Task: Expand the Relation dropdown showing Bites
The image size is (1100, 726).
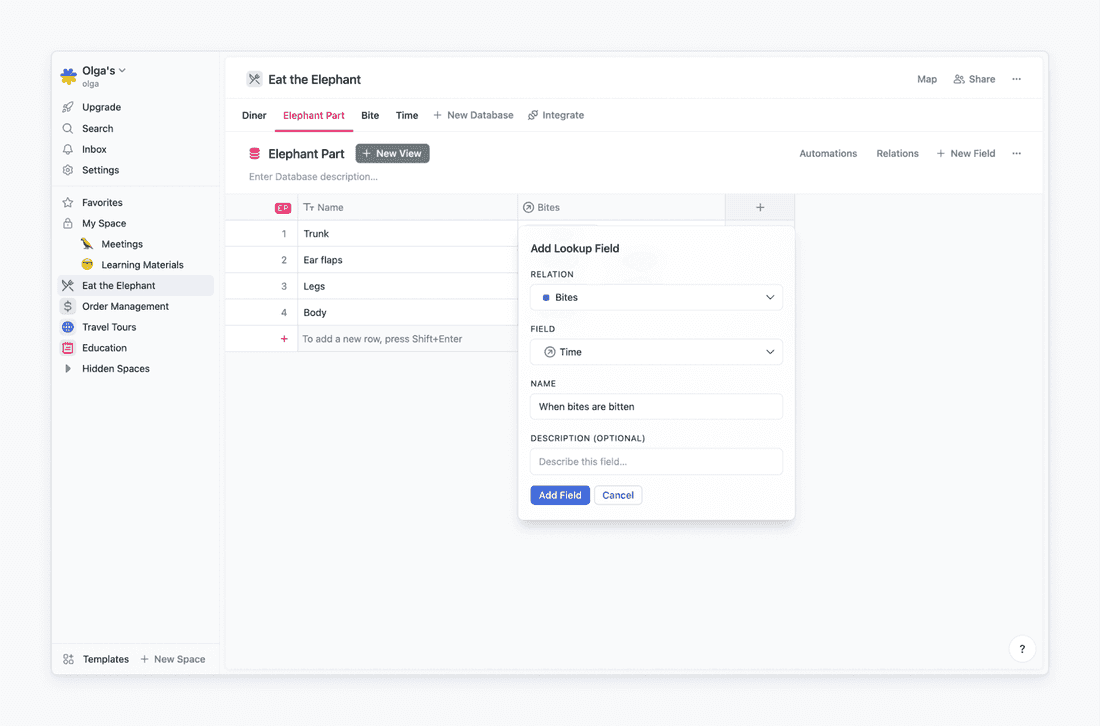Action: coord(656,297)
